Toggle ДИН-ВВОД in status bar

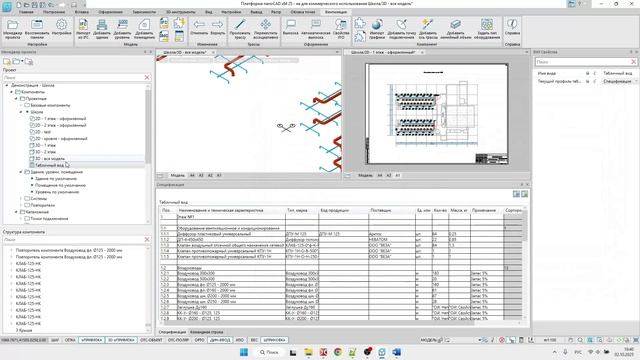pos(220,340)
